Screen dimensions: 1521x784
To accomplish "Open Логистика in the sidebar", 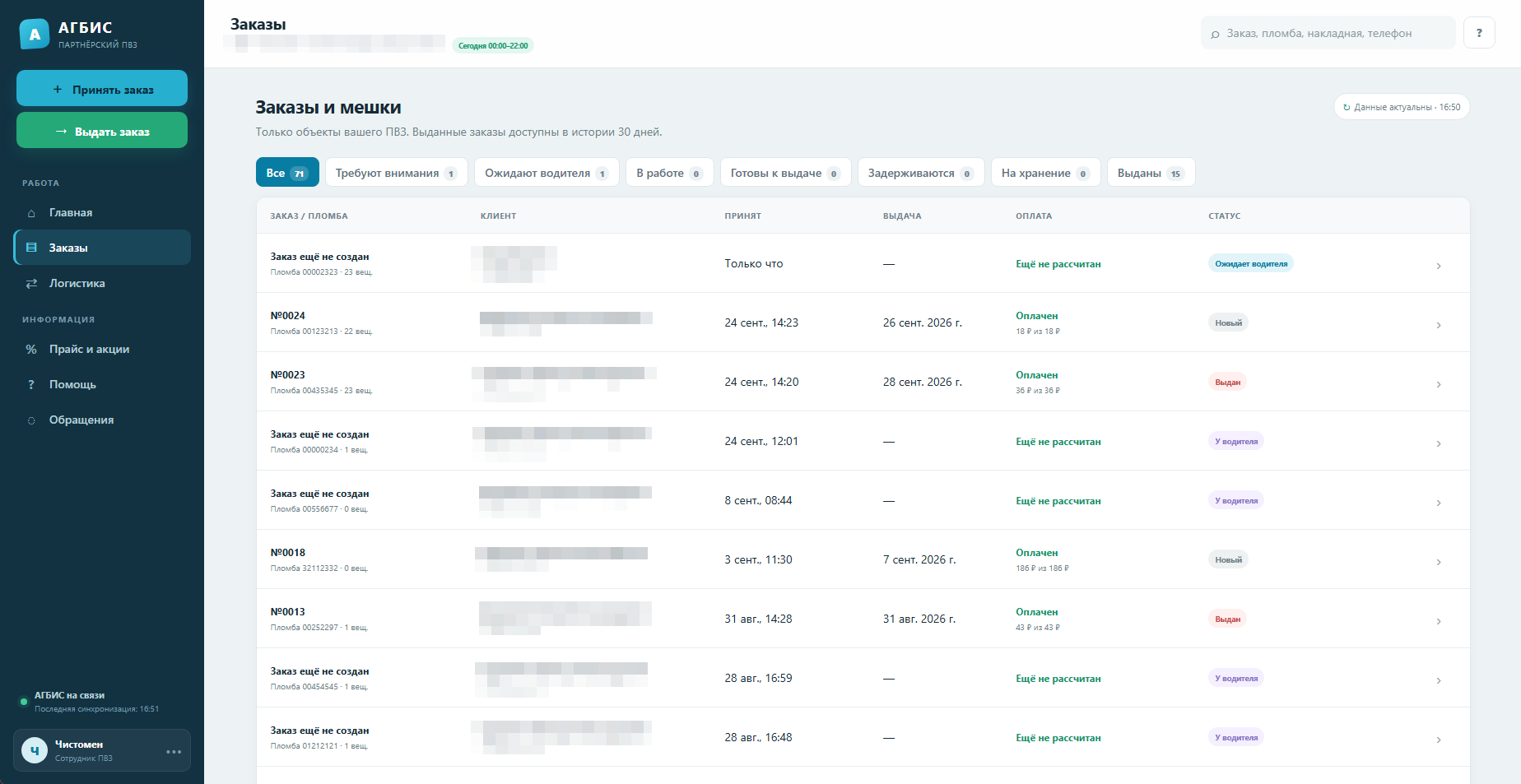I will point(102,283).
